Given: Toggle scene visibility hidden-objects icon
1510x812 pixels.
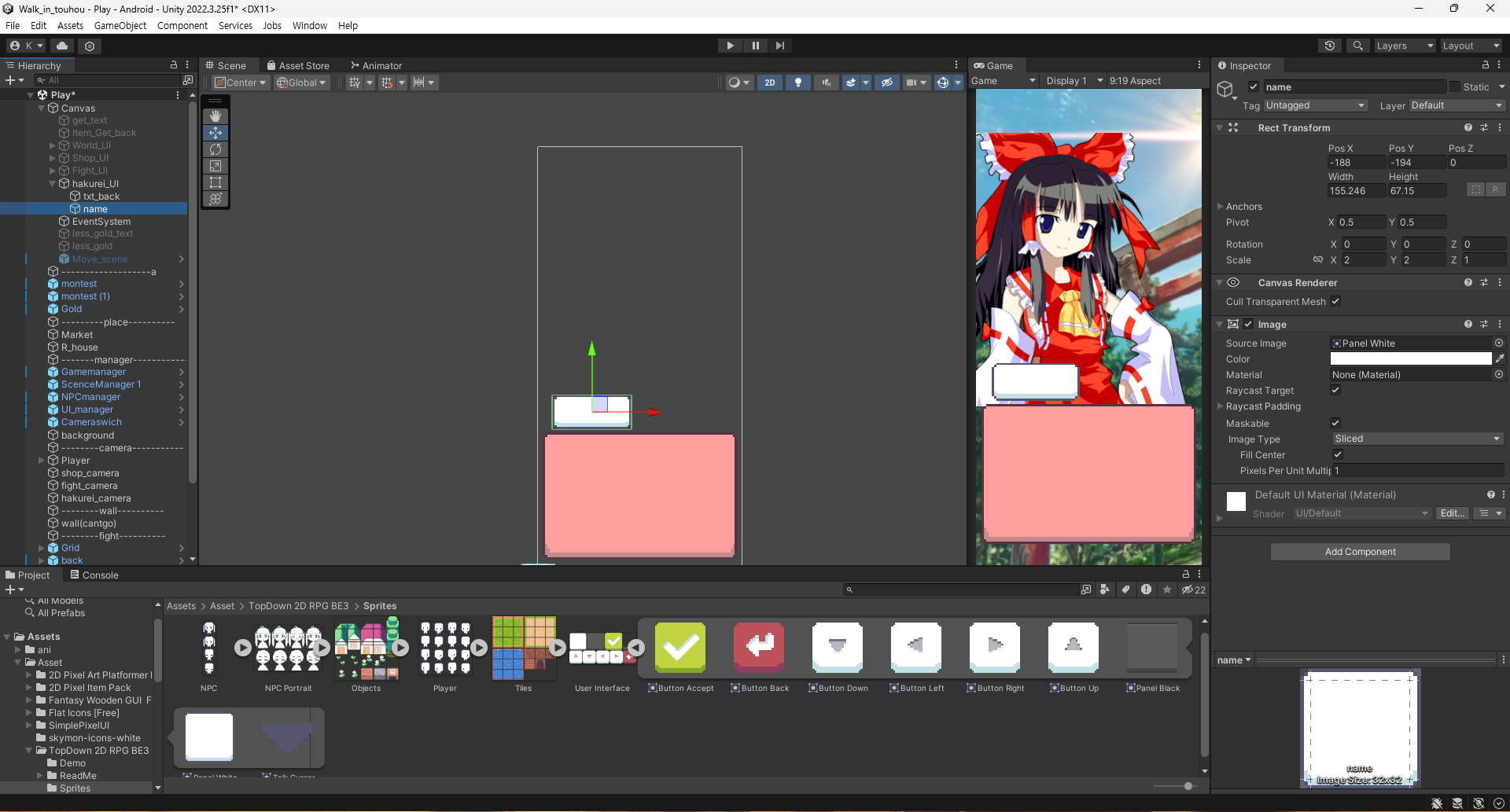Looking at the screenshot, I should (887, 83).
